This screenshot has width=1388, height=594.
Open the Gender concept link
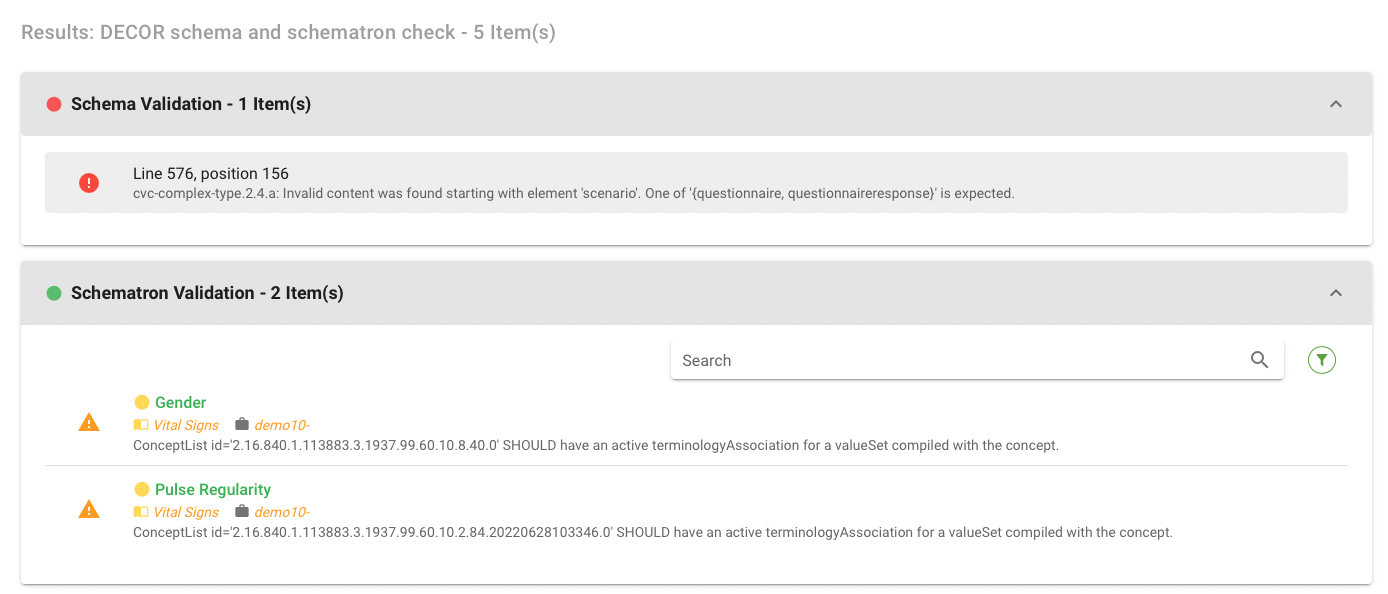180,402
